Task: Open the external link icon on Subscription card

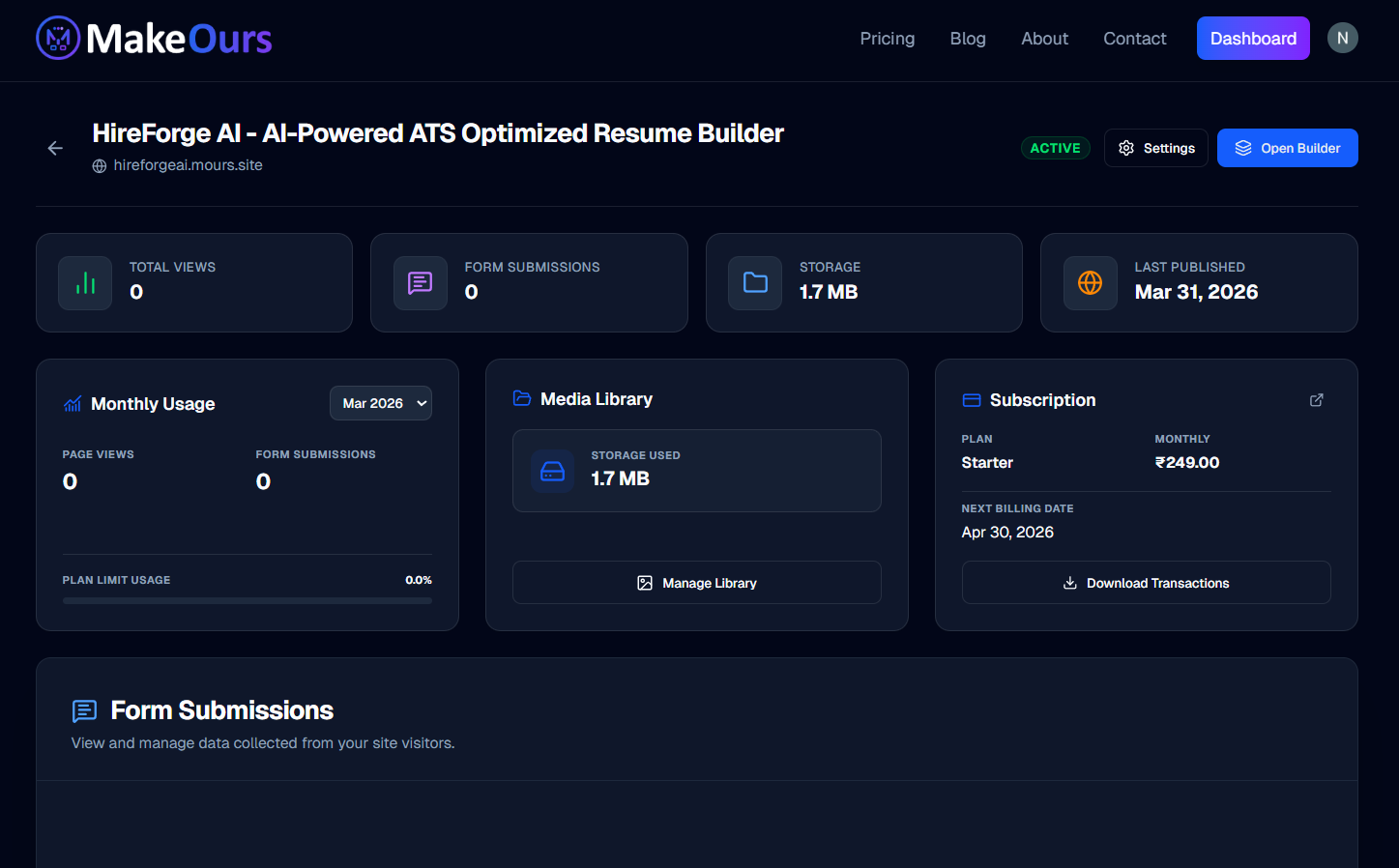Action: tap(1316, 399)
